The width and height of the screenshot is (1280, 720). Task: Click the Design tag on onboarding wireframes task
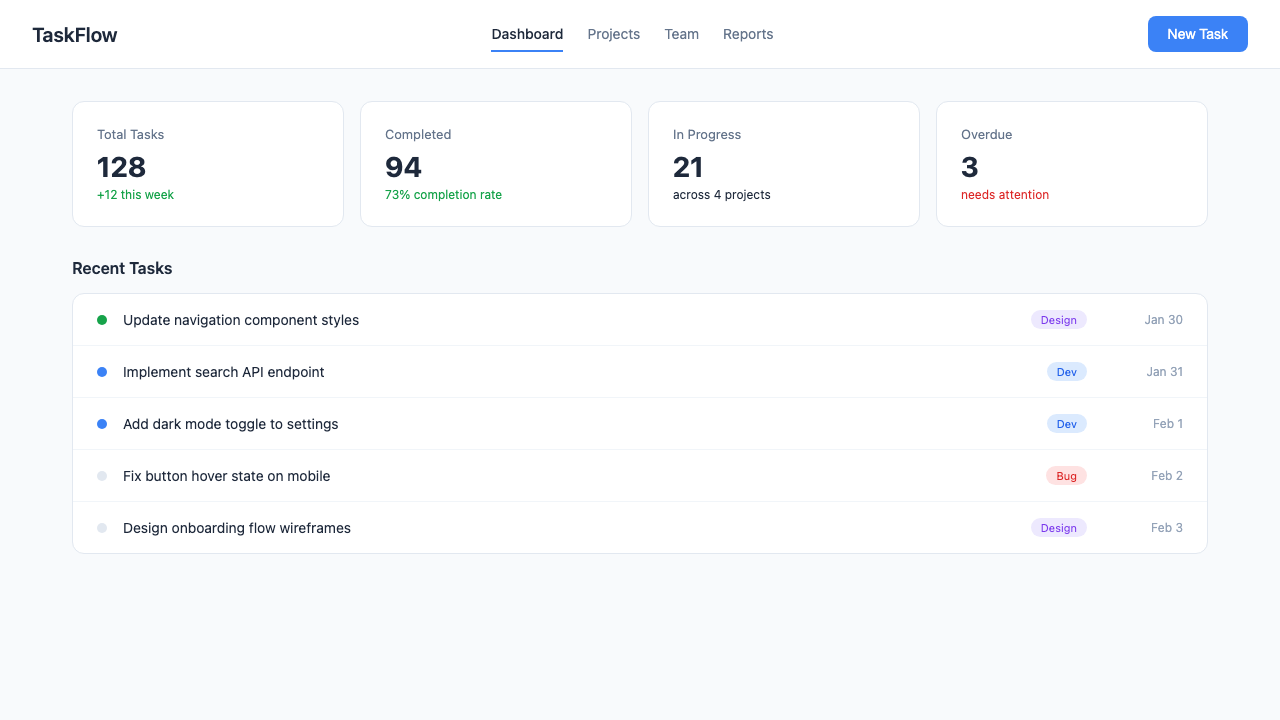tap(1059, 528)
